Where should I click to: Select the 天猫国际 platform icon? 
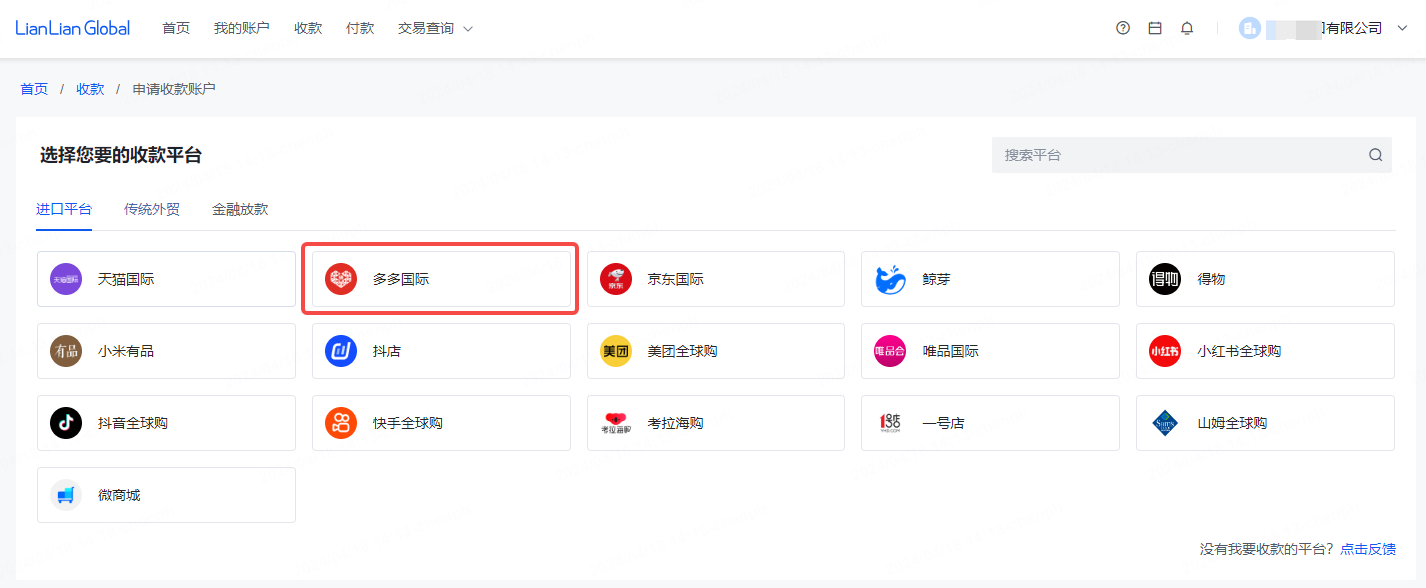(66, 280)
